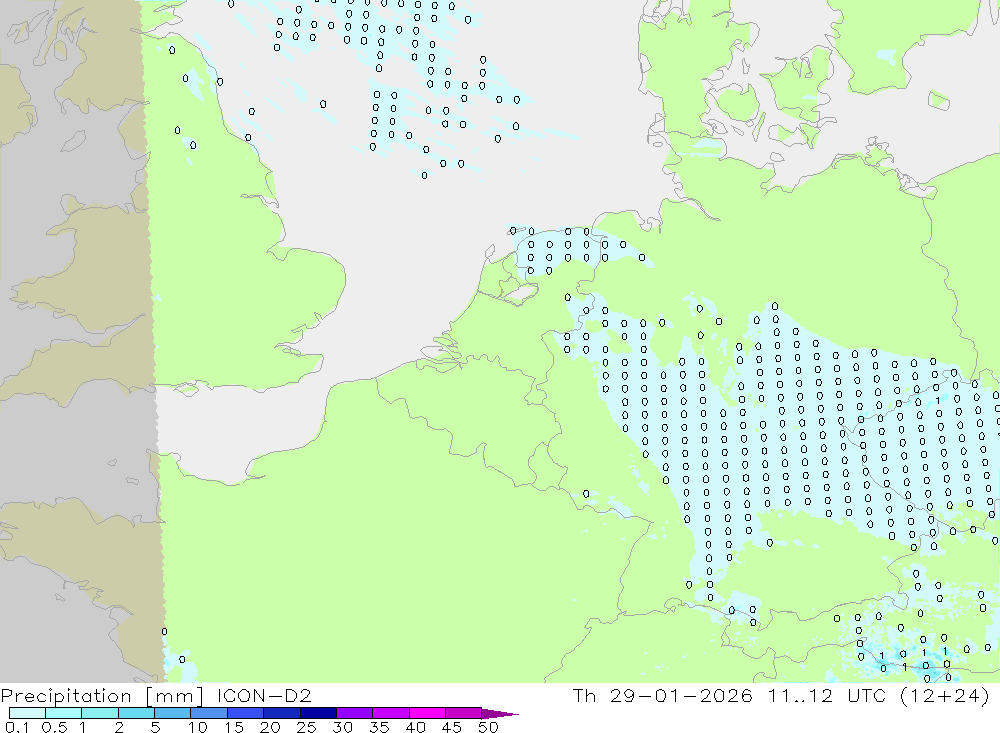Image resolution: width=1000 pixels, height=733 pixels.
Task: Click the 'Th 29-01-2026' date text
Action: click(663, 695)
